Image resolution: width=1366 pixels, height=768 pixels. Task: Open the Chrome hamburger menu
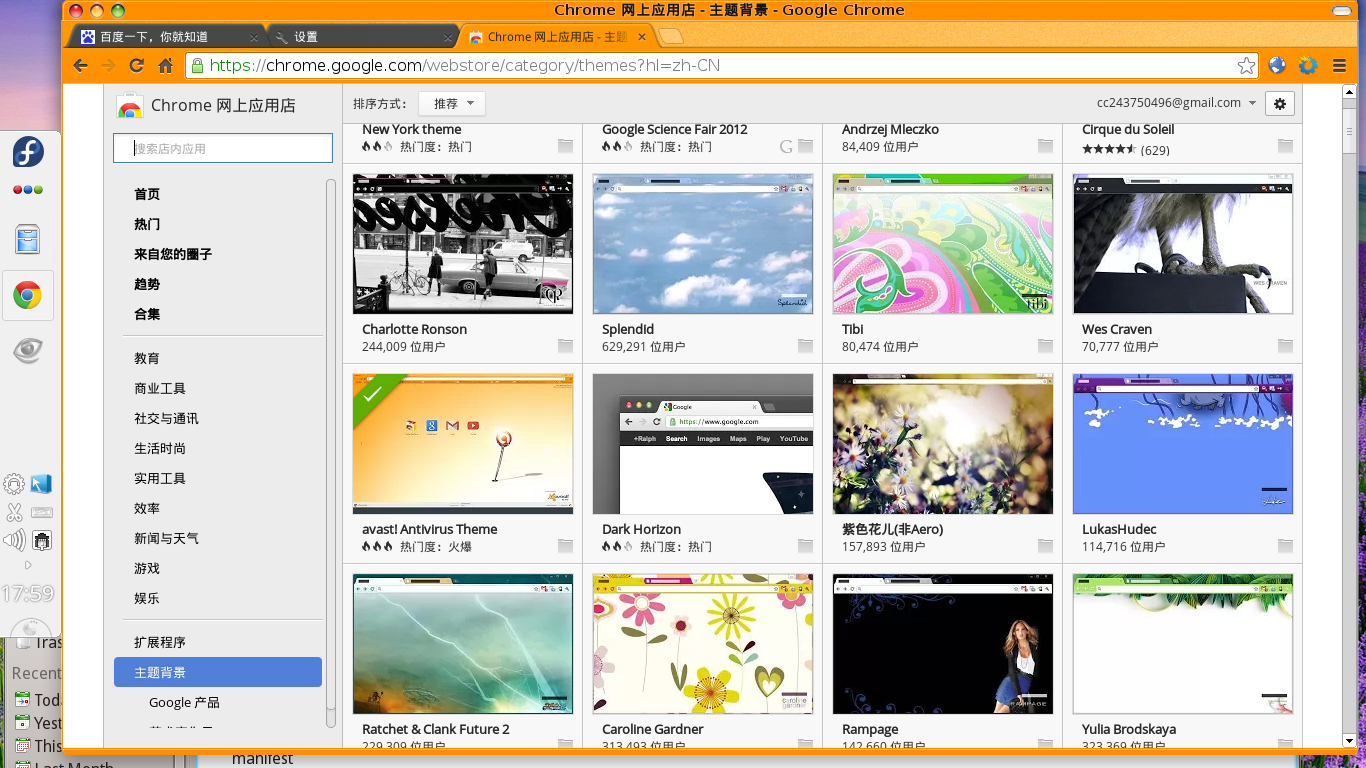tap(1339, 66)
